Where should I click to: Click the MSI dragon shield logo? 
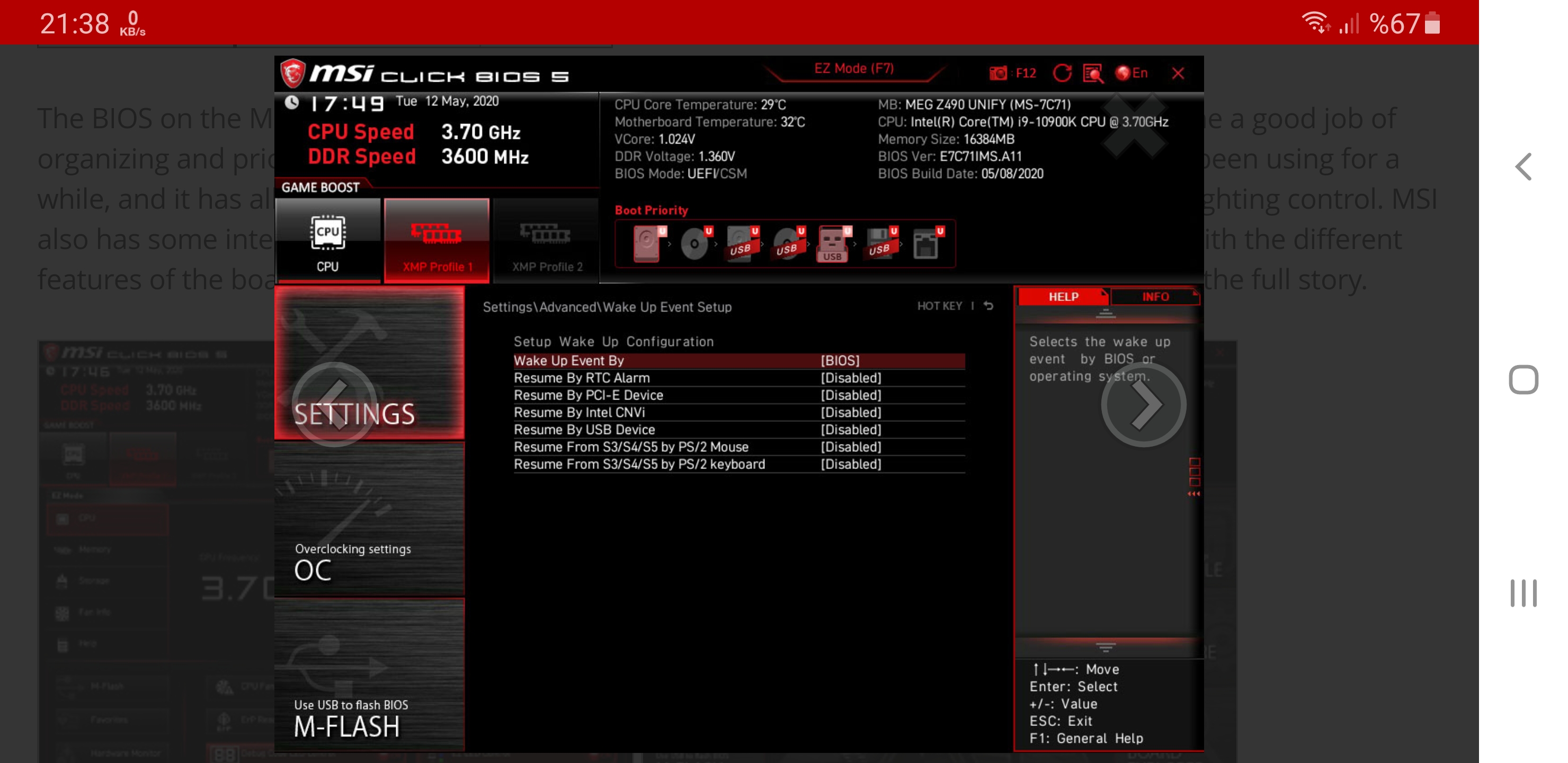click(x=293, y=74)
